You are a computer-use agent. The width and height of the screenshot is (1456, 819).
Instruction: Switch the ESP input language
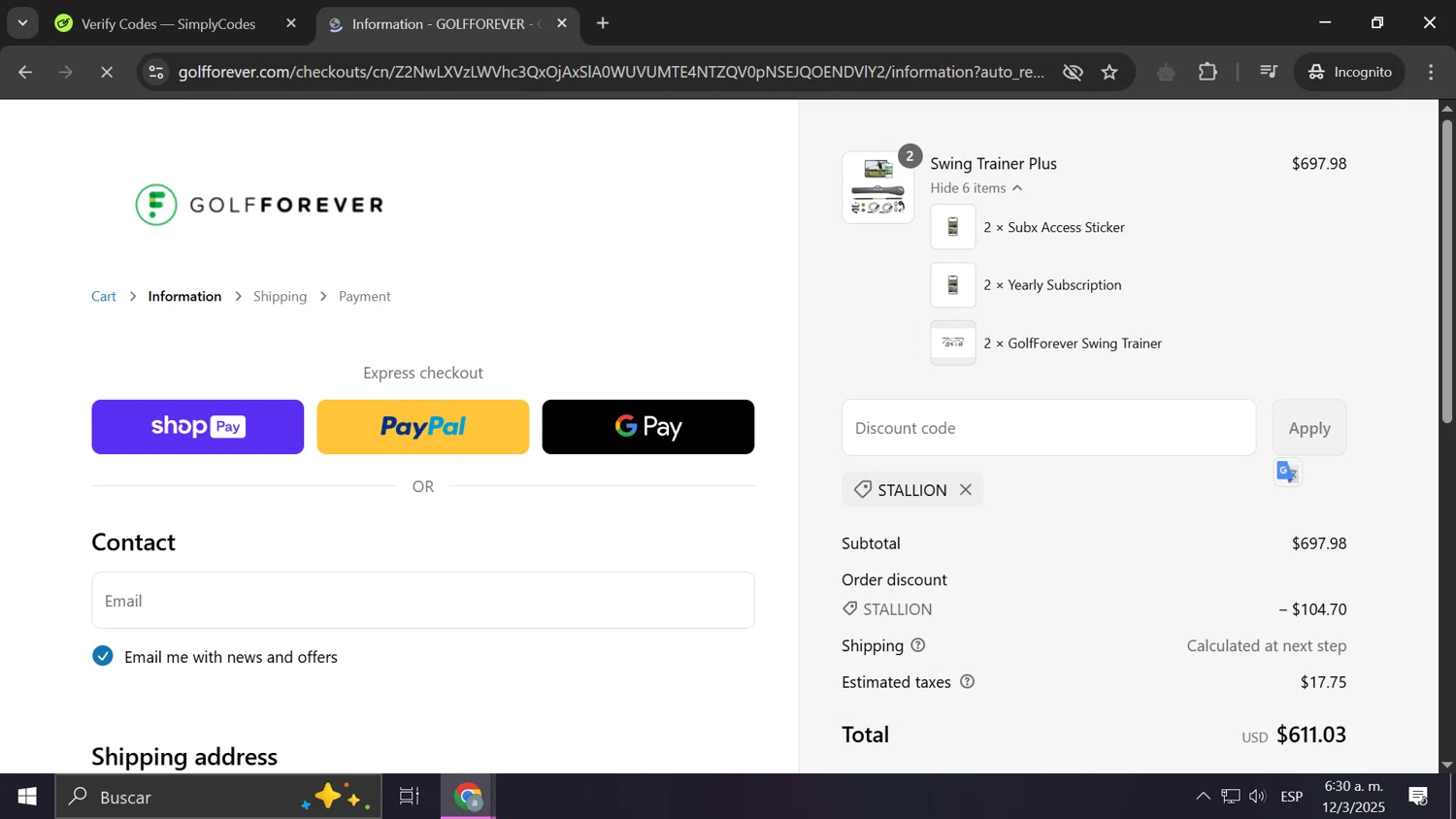[1291, 797]
